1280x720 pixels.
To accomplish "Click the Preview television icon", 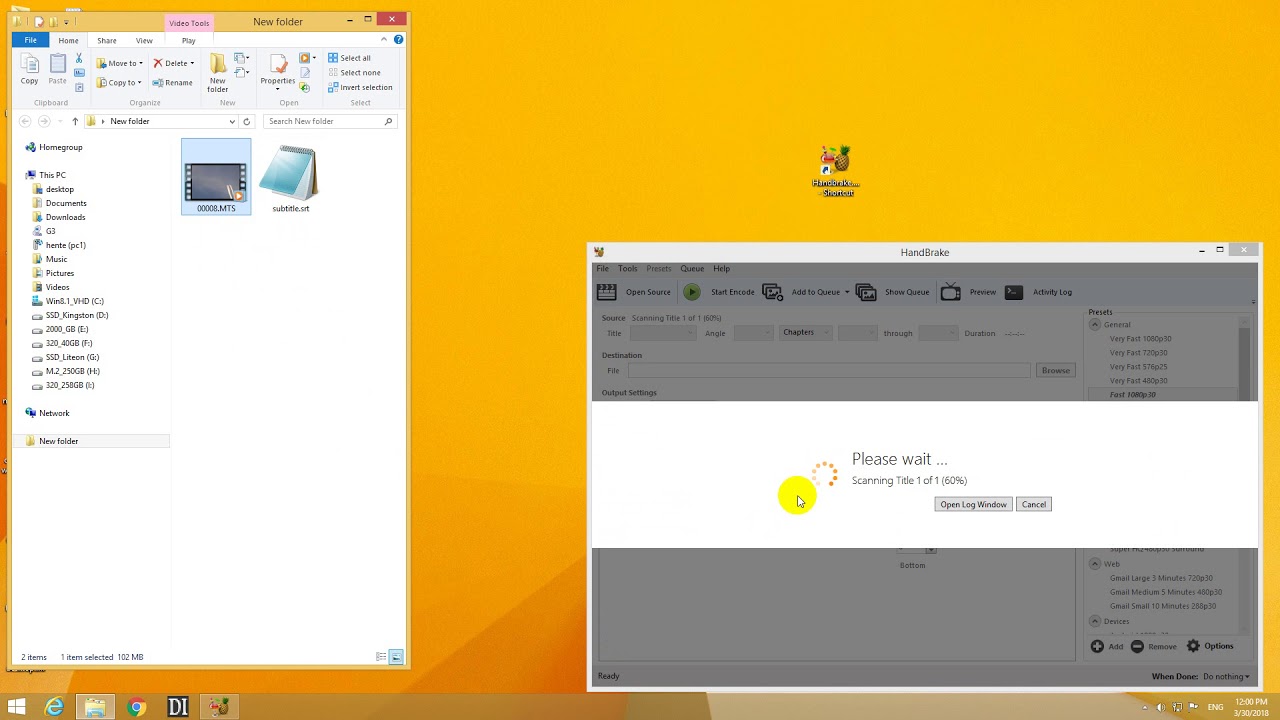I will (x=951, y=292).
